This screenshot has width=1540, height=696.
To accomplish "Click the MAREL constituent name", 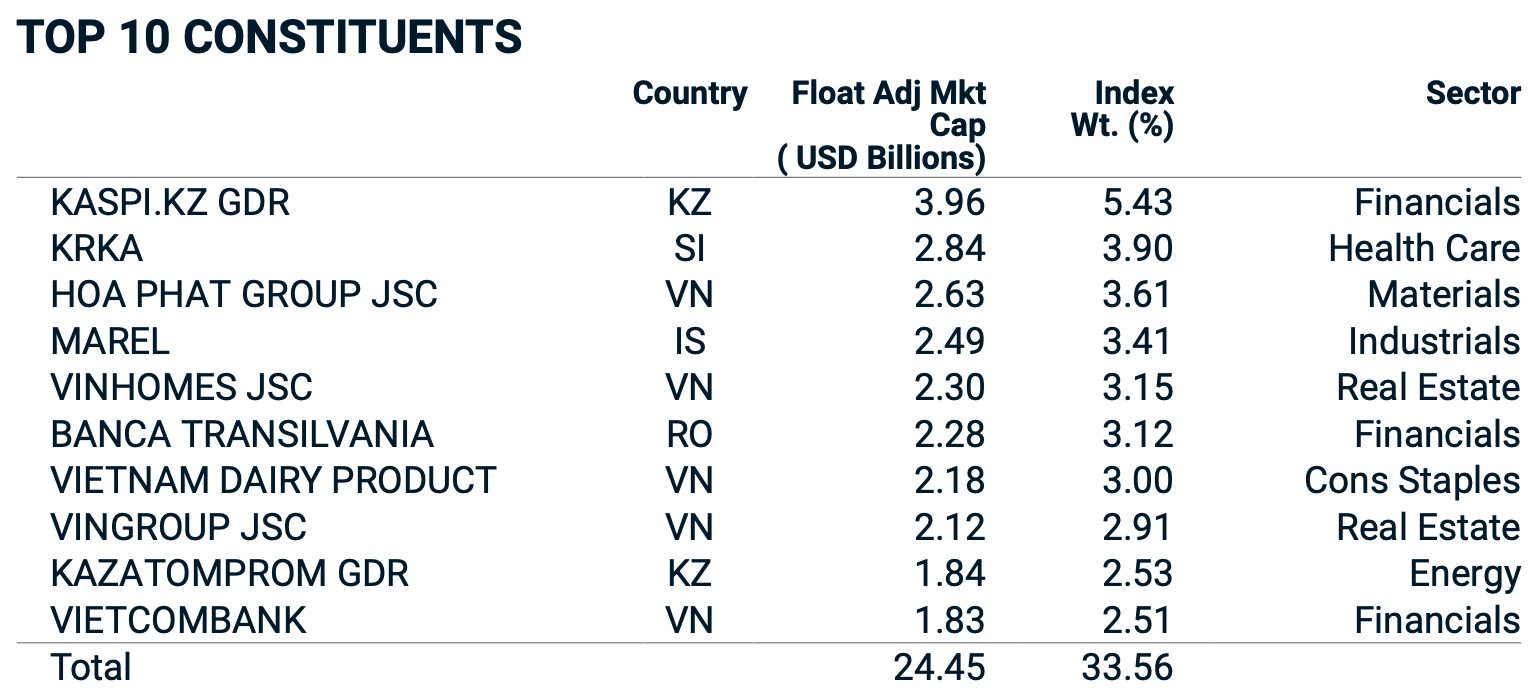I will [110, 341].
